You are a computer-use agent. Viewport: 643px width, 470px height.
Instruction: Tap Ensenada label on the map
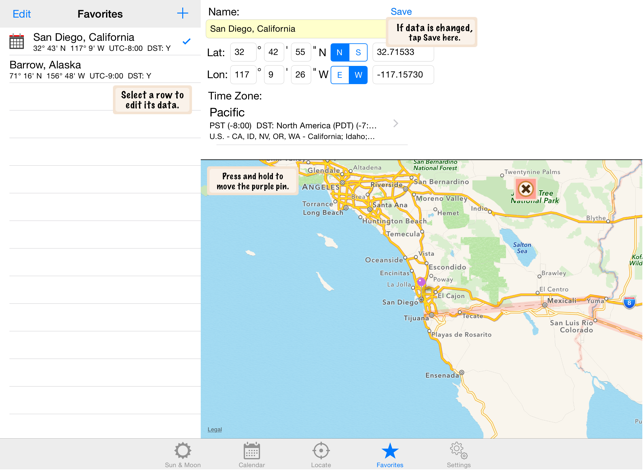pos(442,375)
